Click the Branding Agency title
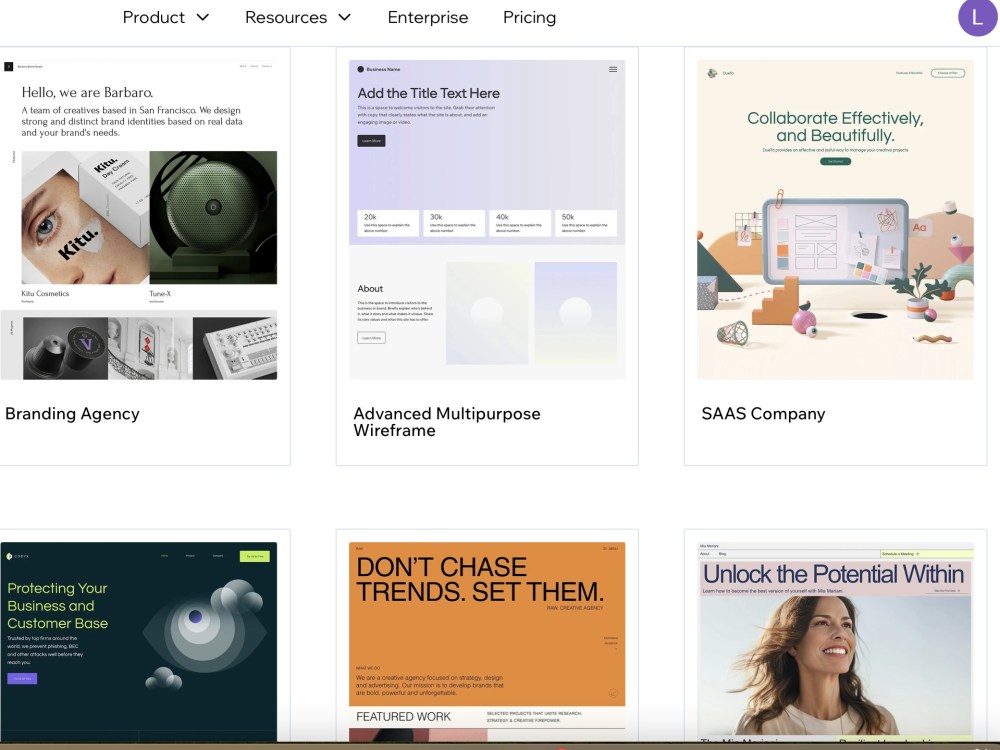This screenshot has height=750, width=1000. point(72,414)
